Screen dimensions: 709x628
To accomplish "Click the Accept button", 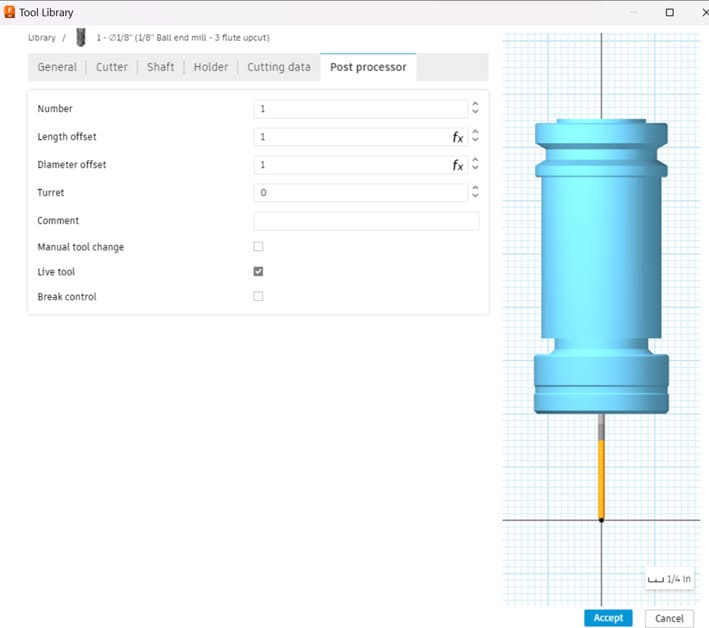I will click(x=608, y=618).
